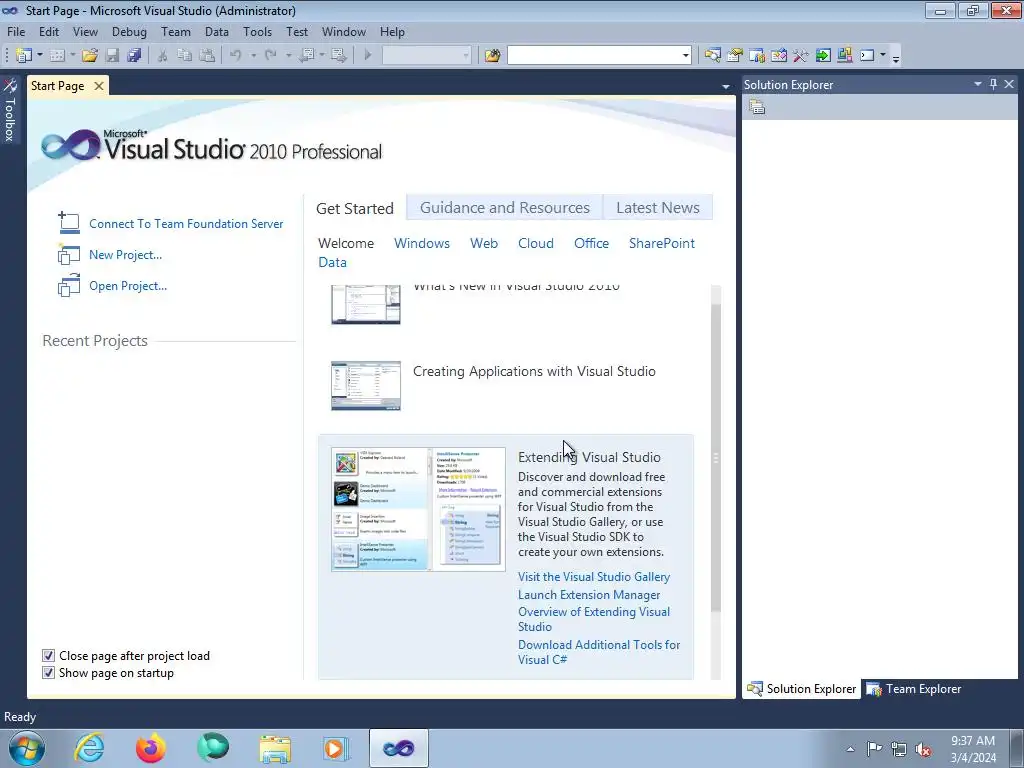1024x768 pixels.
Task: Click Visit the Visual Studio Gallery link
Action: coord(594,577)
